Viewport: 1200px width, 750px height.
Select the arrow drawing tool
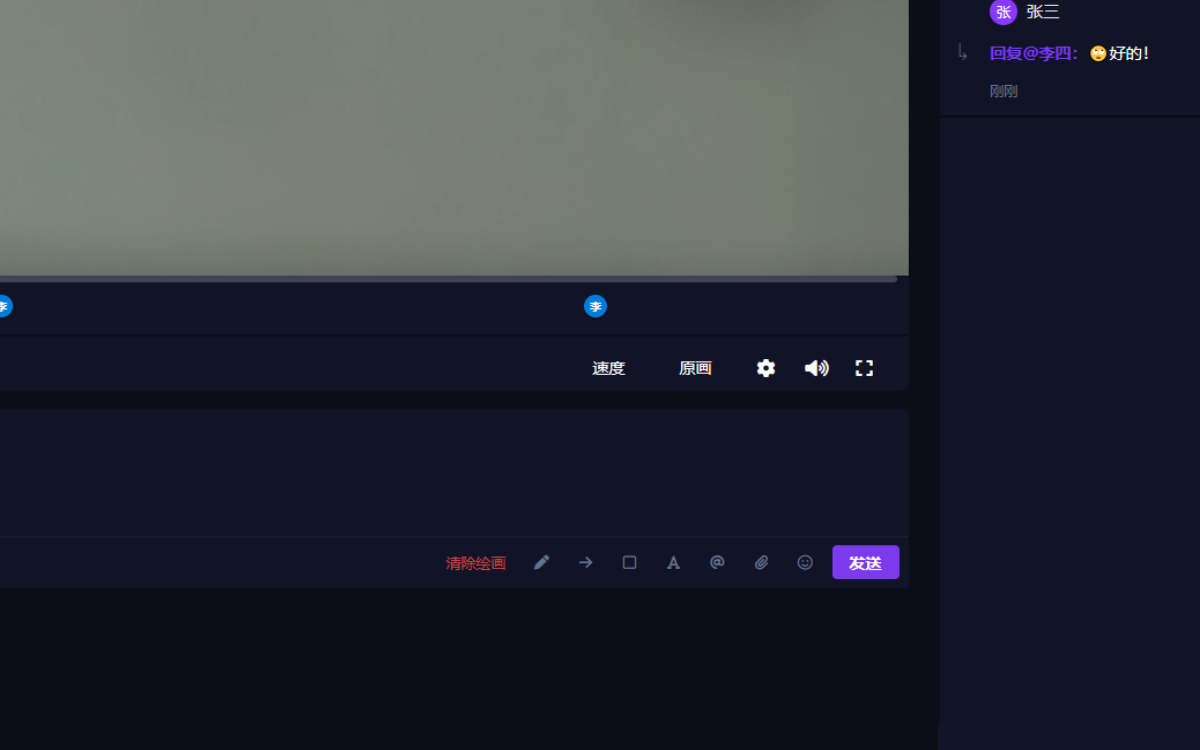586,563
